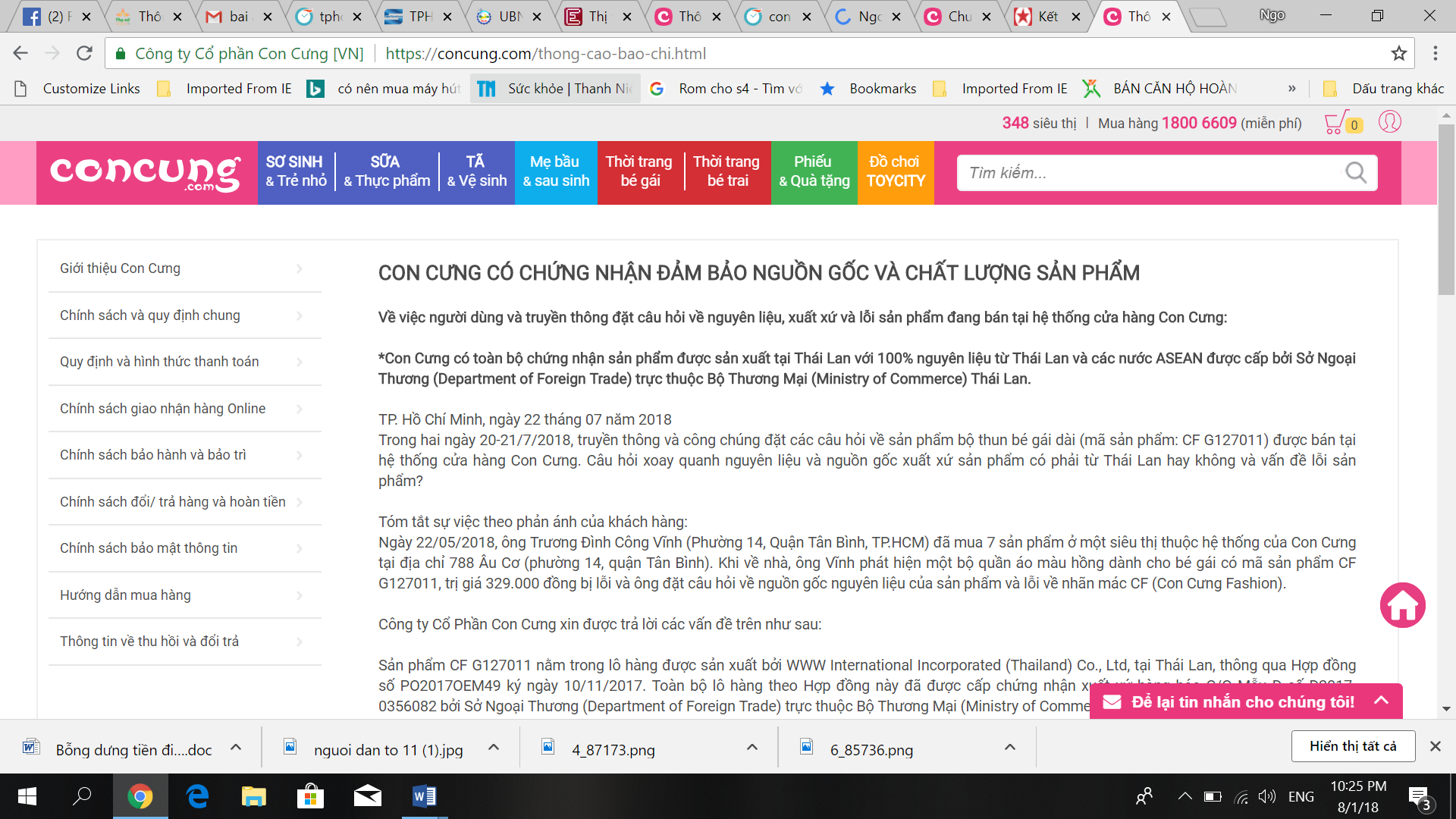Switch to Gmail 'bai' browser tab
Screen dimensions: 1456x819
coord(238,17)
